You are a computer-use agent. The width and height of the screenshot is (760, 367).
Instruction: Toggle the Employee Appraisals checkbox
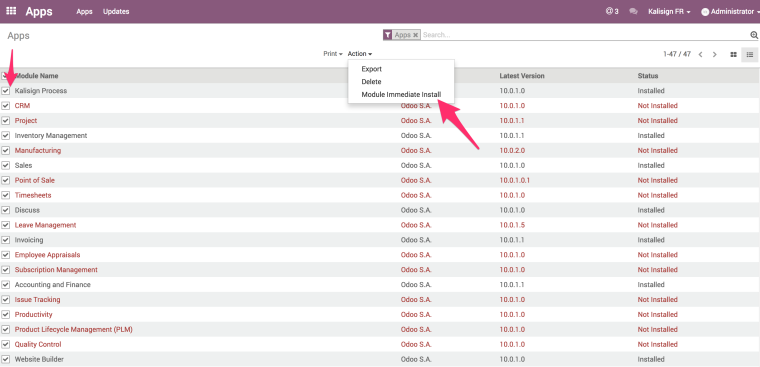[x=6, y=255]
